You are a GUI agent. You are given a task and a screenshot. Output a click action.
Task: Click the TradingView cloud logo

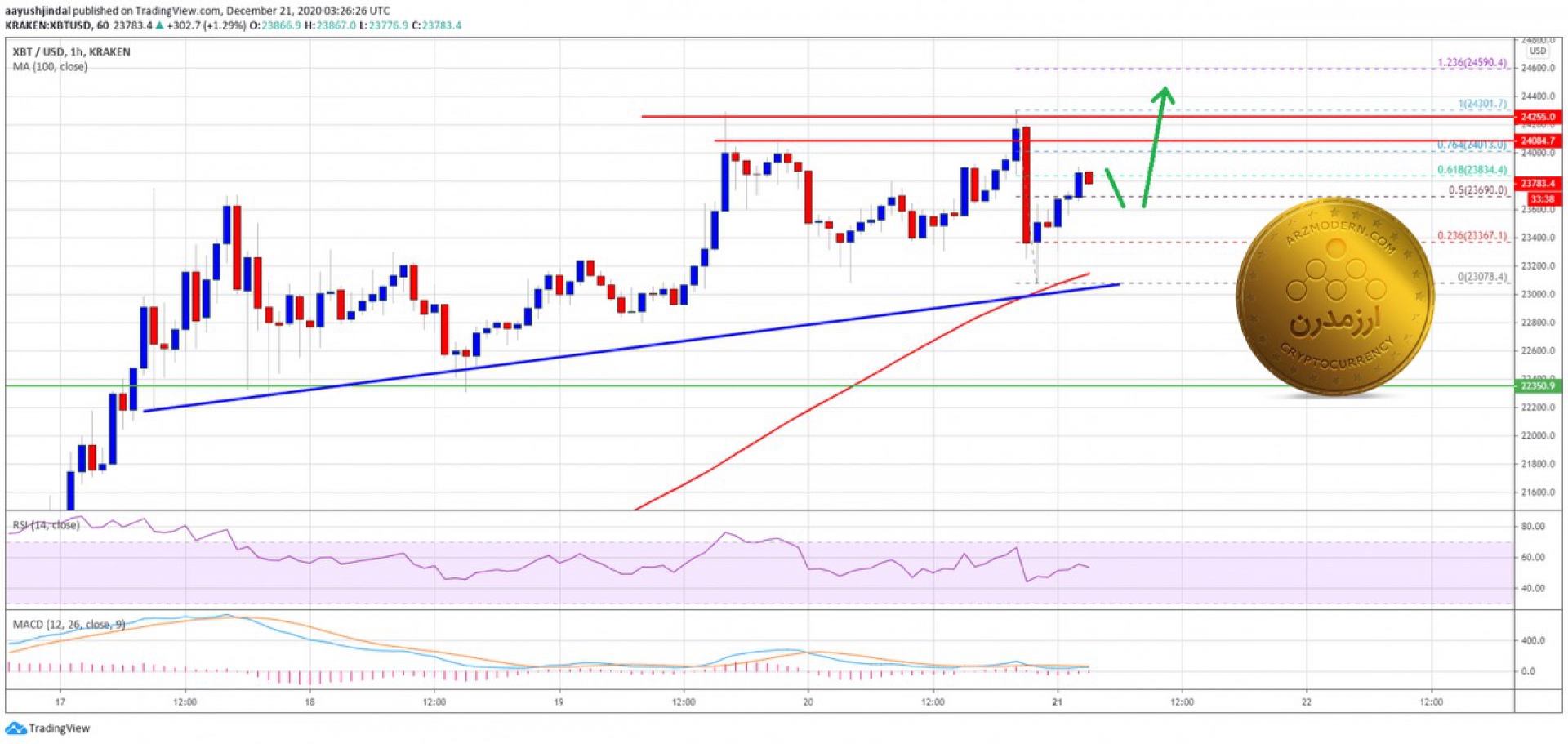(16, 728)
